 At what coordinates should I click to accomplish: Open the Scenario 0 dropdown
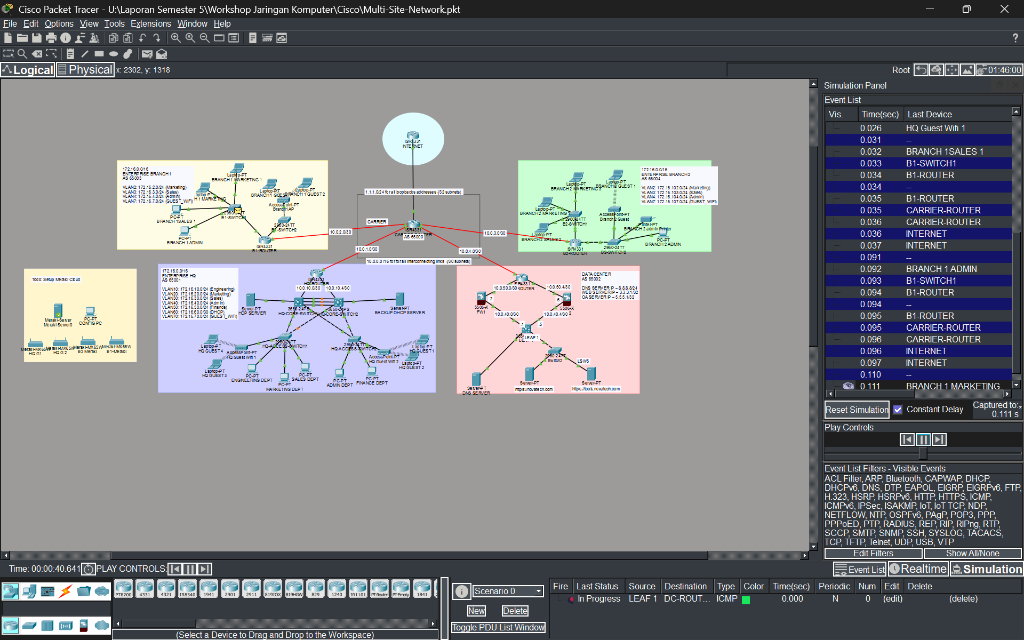(x=508, y=591)
